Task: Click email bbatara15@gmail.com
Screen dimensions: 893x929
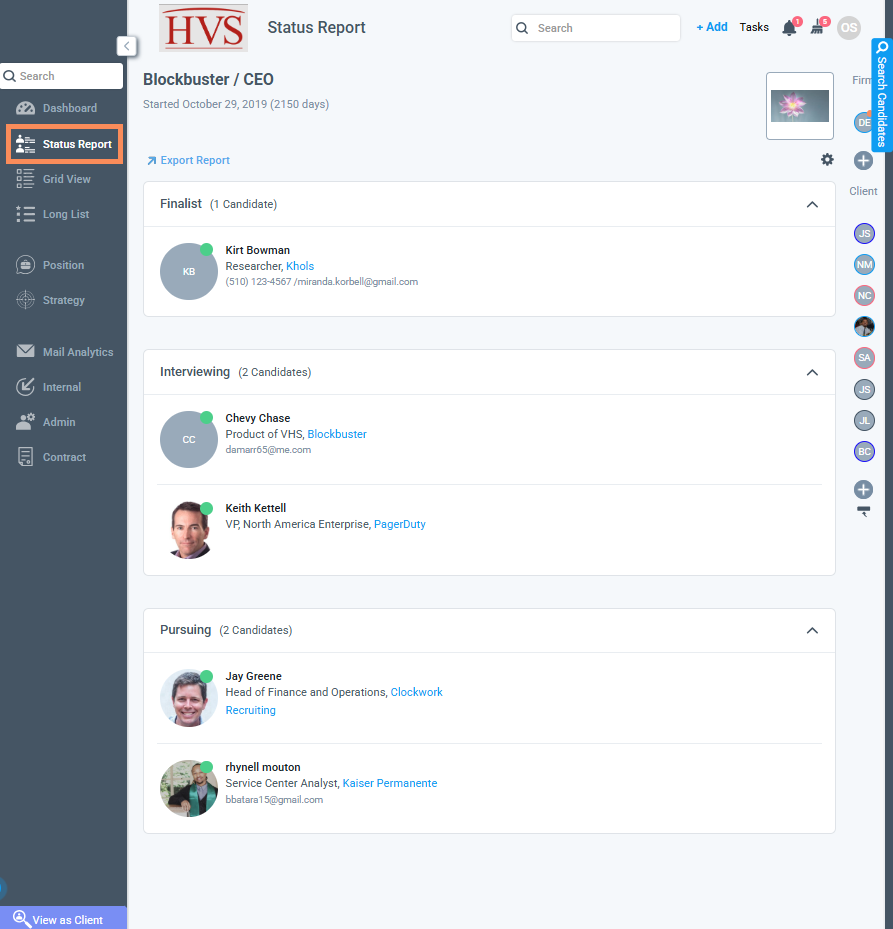Action: (x=274, y=800)
